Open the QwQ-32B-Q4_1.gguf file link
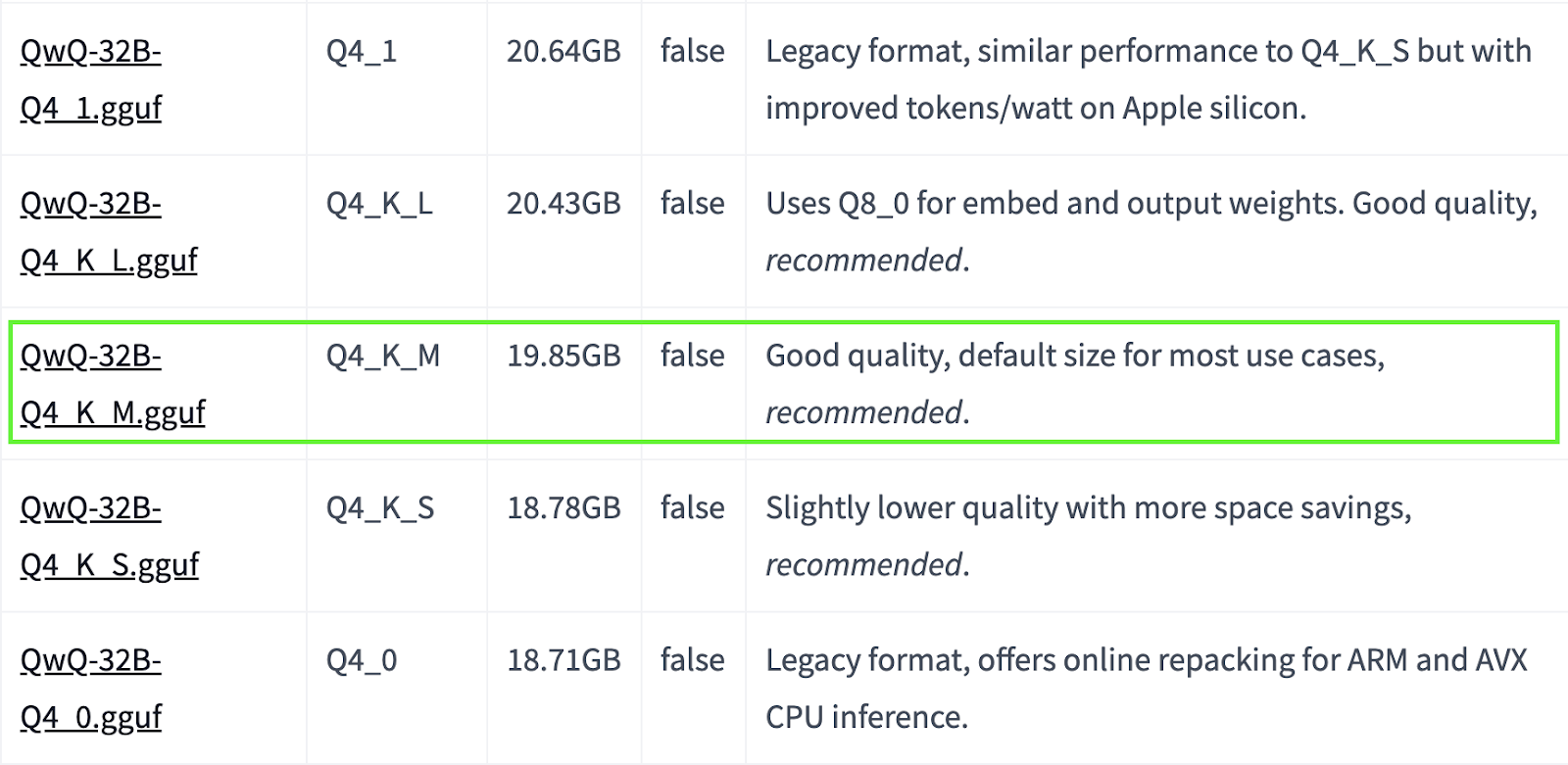This screenshot has width=1568, height=765. (x=91, y=79)
